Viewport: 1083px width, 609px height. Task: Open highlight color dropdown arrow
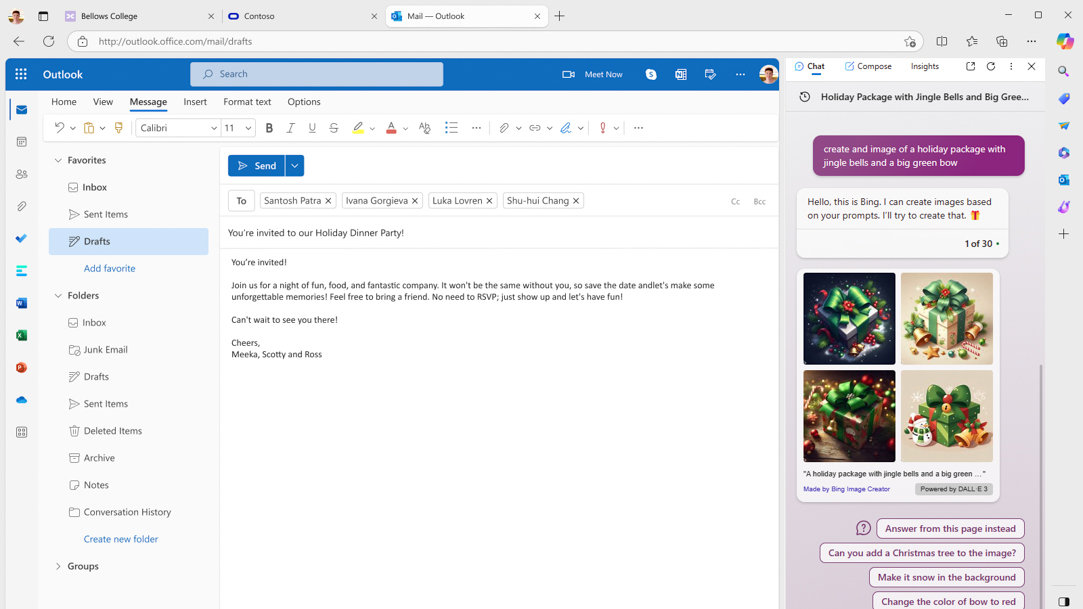coord(372,128)
